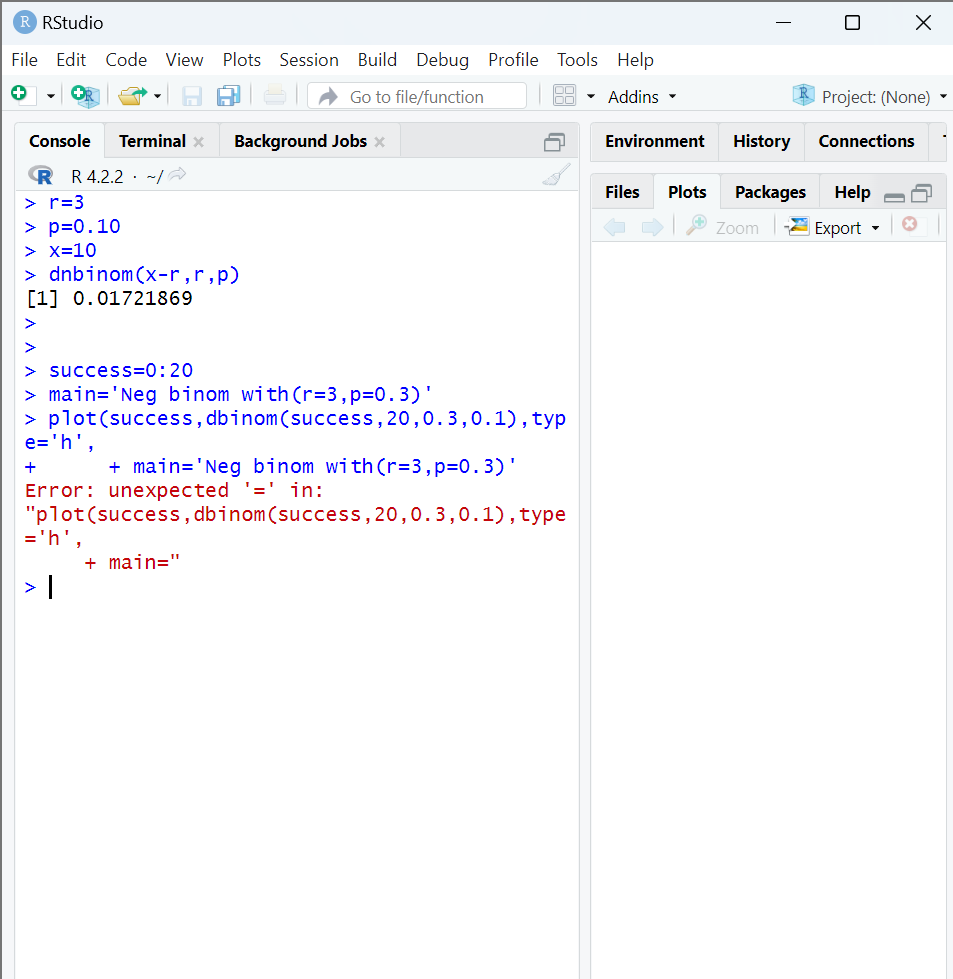Click the Save All documents icon
953x979 pixels.
228,95
